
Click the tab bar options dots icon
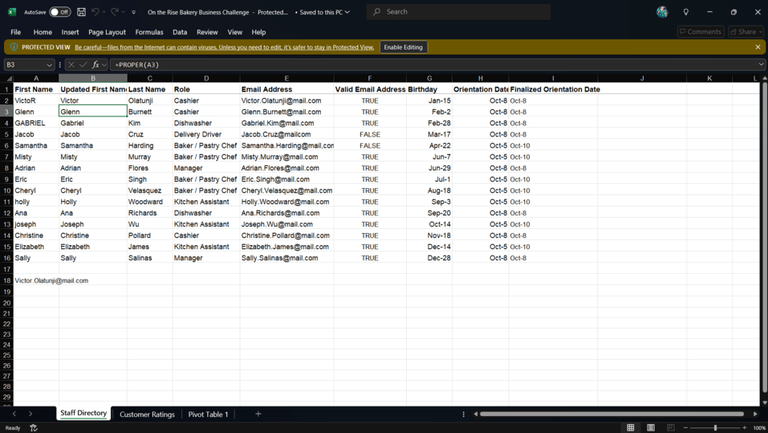[463, 414]
